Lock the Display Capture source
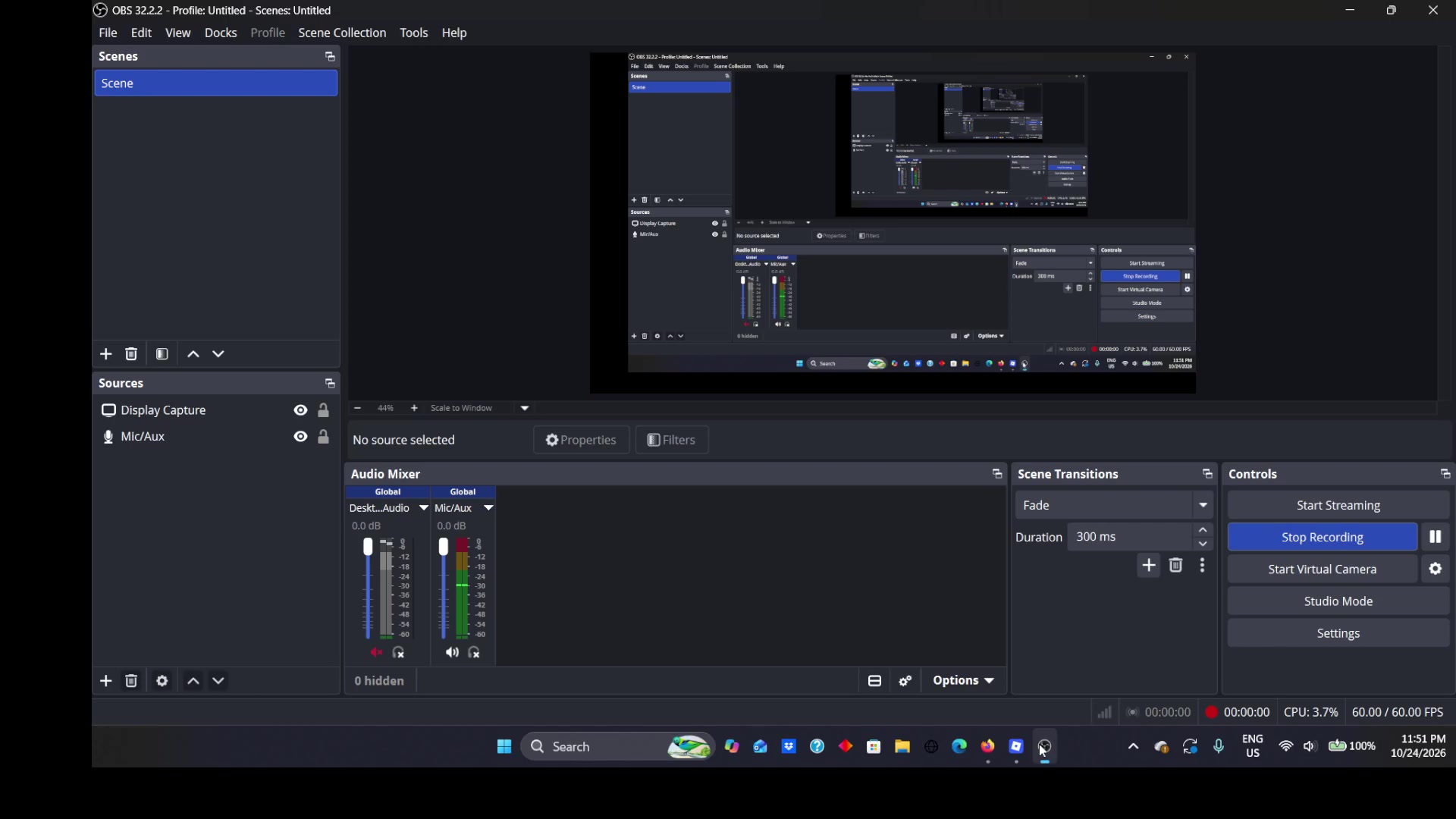The width and height of the screenshot is (1456, 819). pyautogui.click(x=324, y=411)
